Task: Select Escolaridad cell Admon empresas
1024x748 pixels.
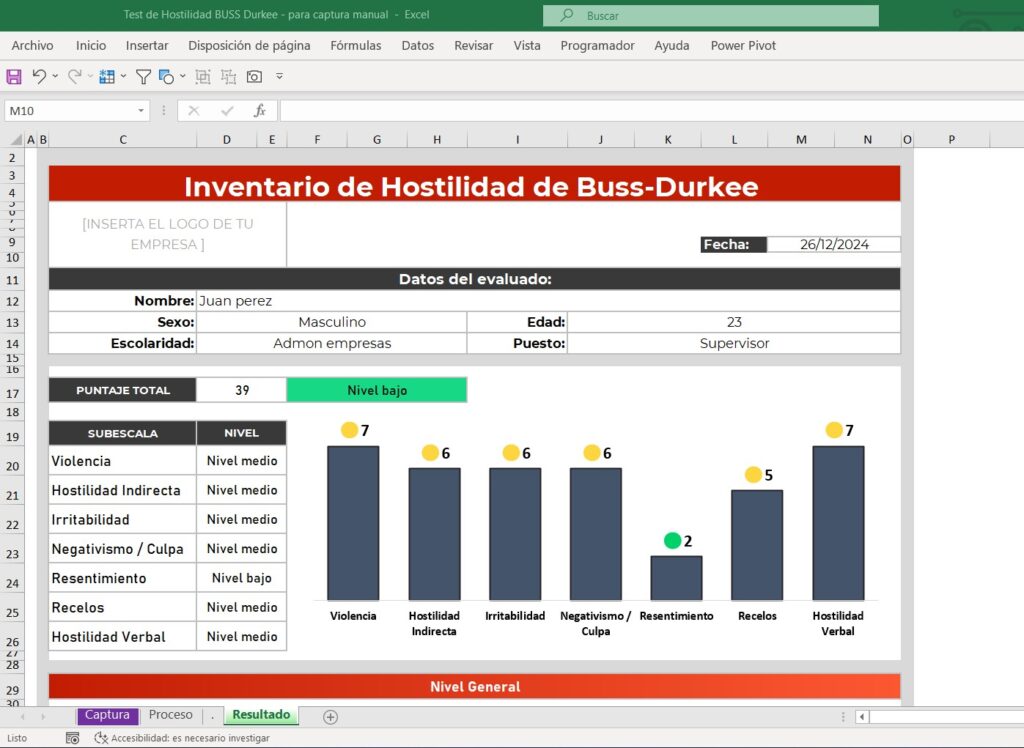Action: coord(332,343)
